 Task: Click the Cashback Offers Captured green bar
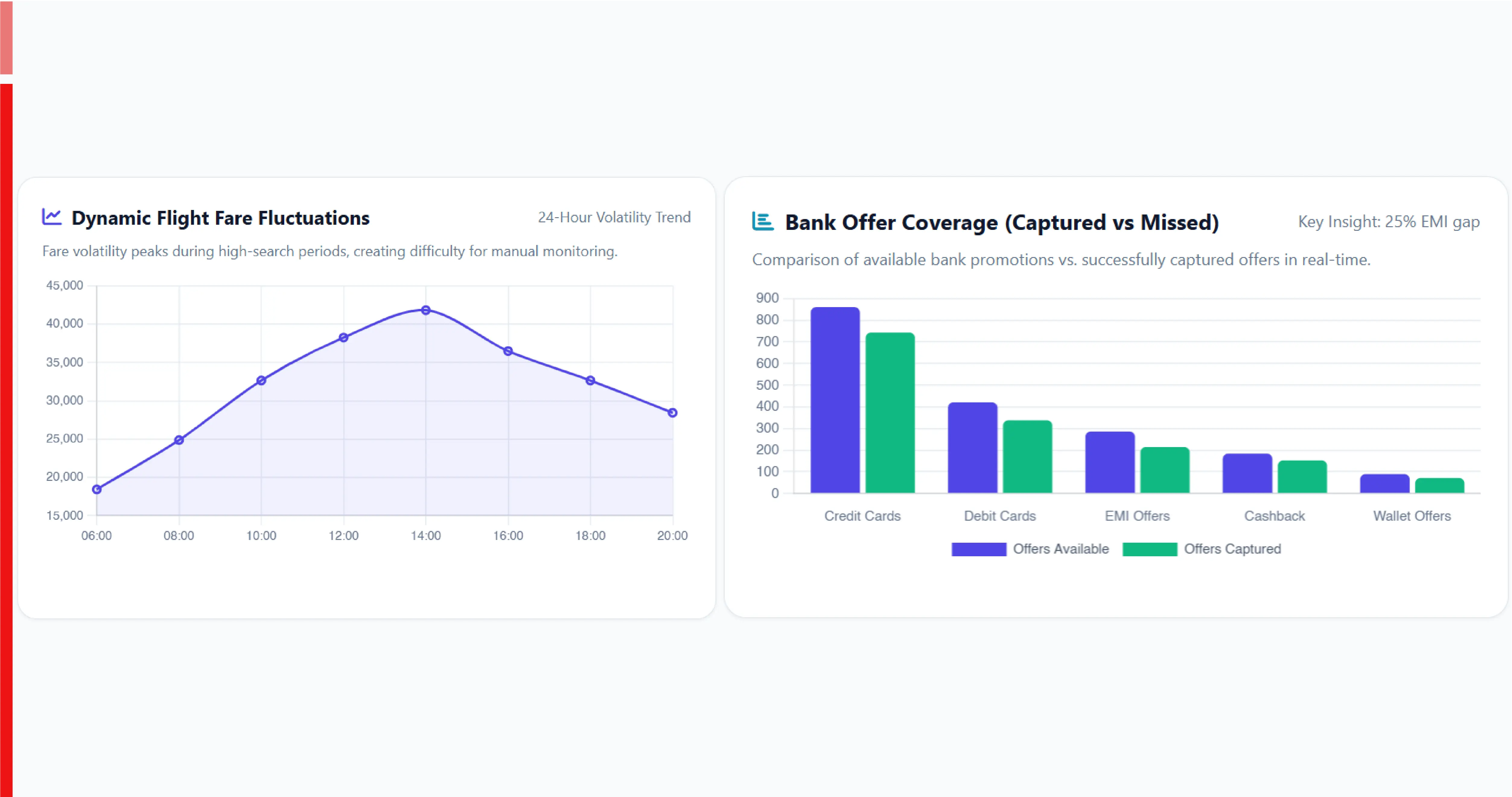1302,477
